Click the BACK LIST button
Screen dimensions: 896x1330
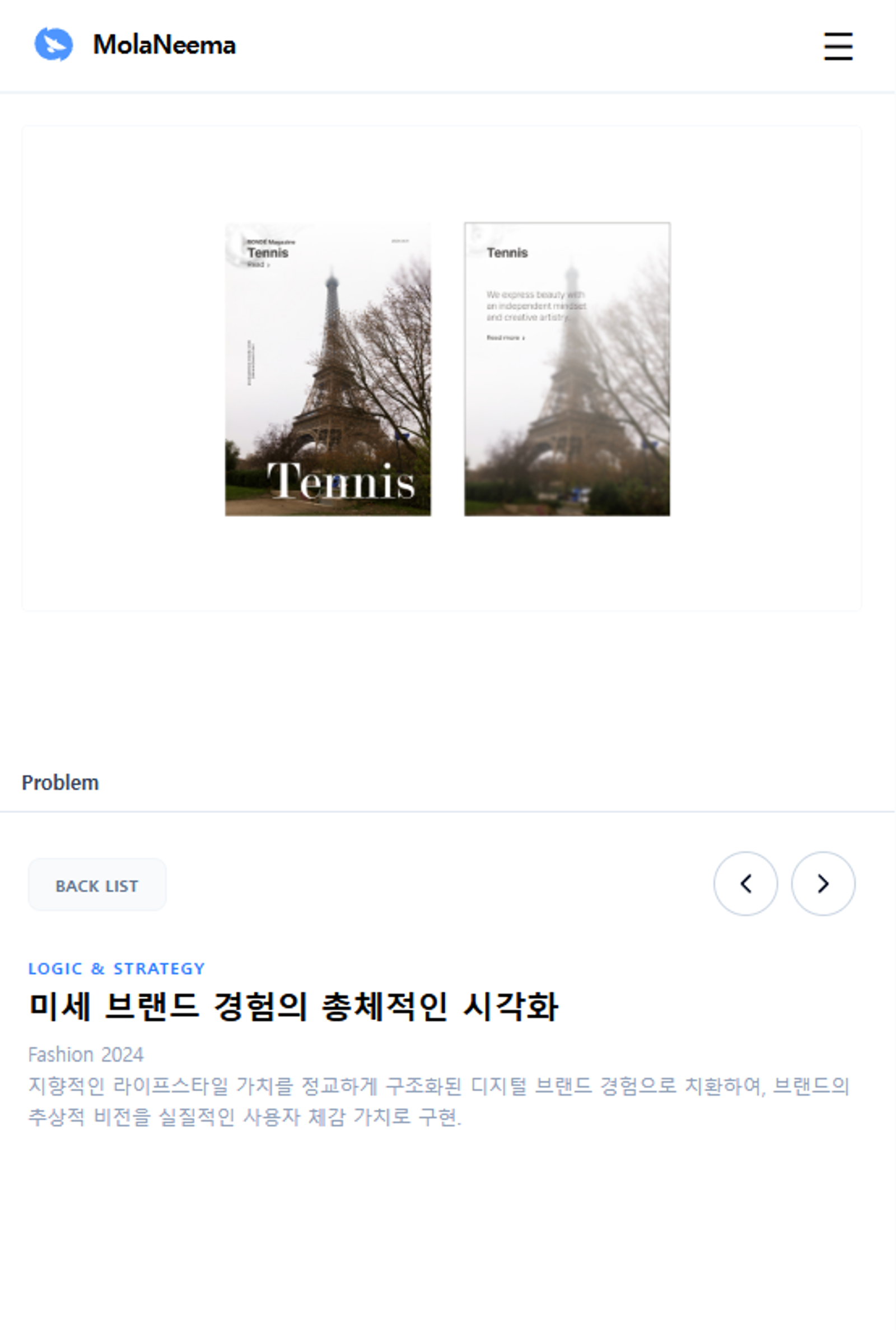tap(97, 885)
